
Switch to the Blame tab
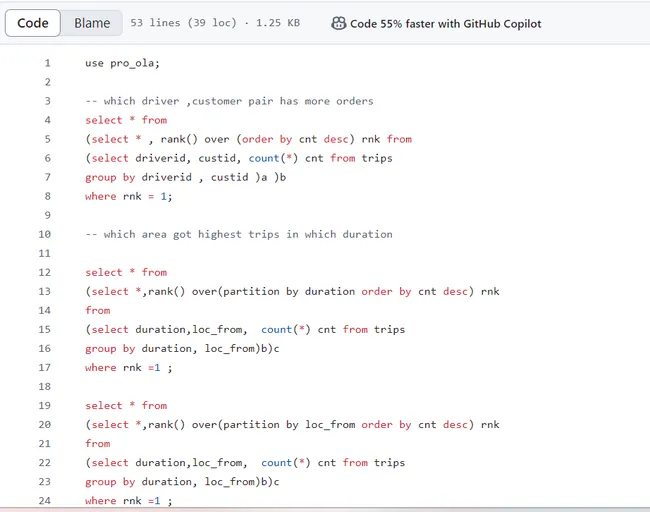click(x=92, y=23)
